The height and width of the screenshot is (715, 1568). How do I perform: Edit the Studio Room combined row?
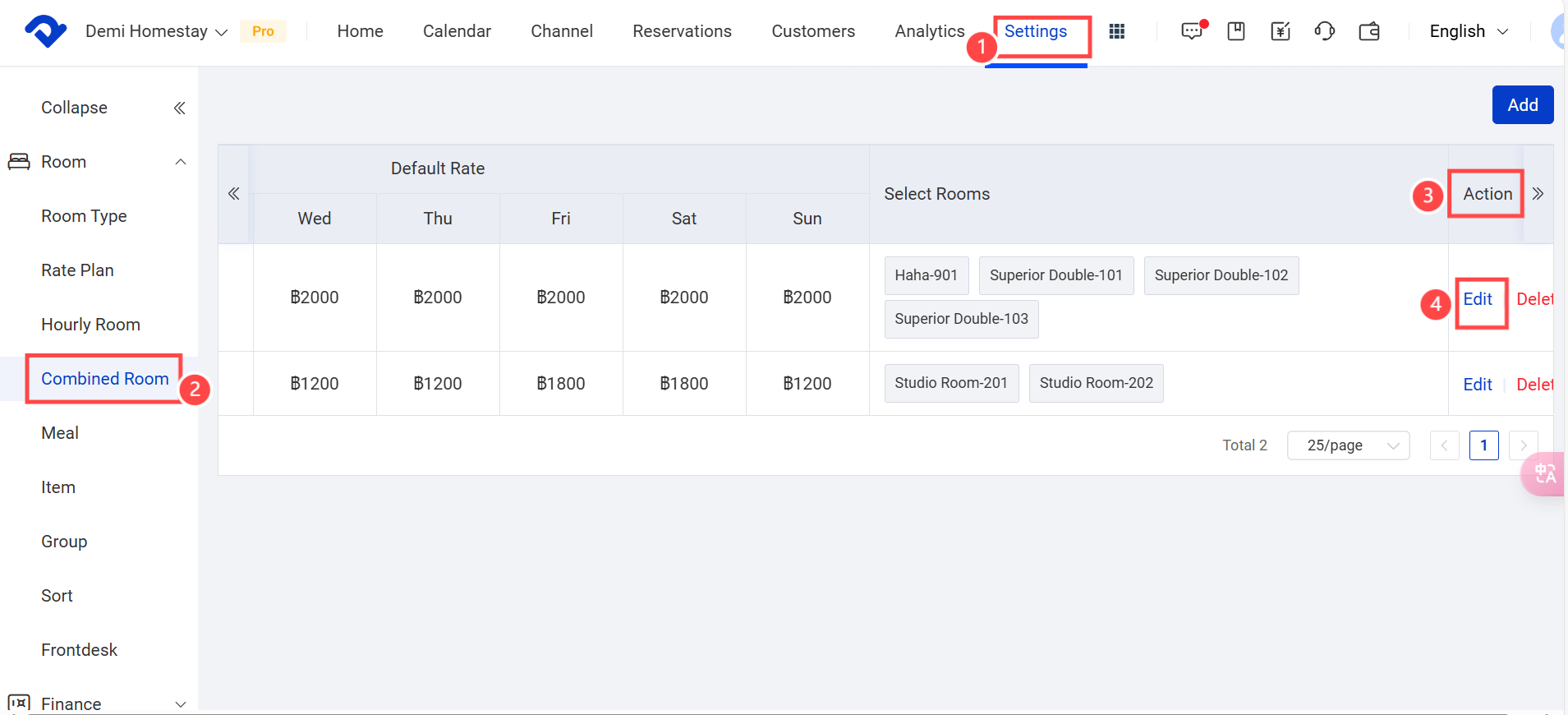[1477, 385]
